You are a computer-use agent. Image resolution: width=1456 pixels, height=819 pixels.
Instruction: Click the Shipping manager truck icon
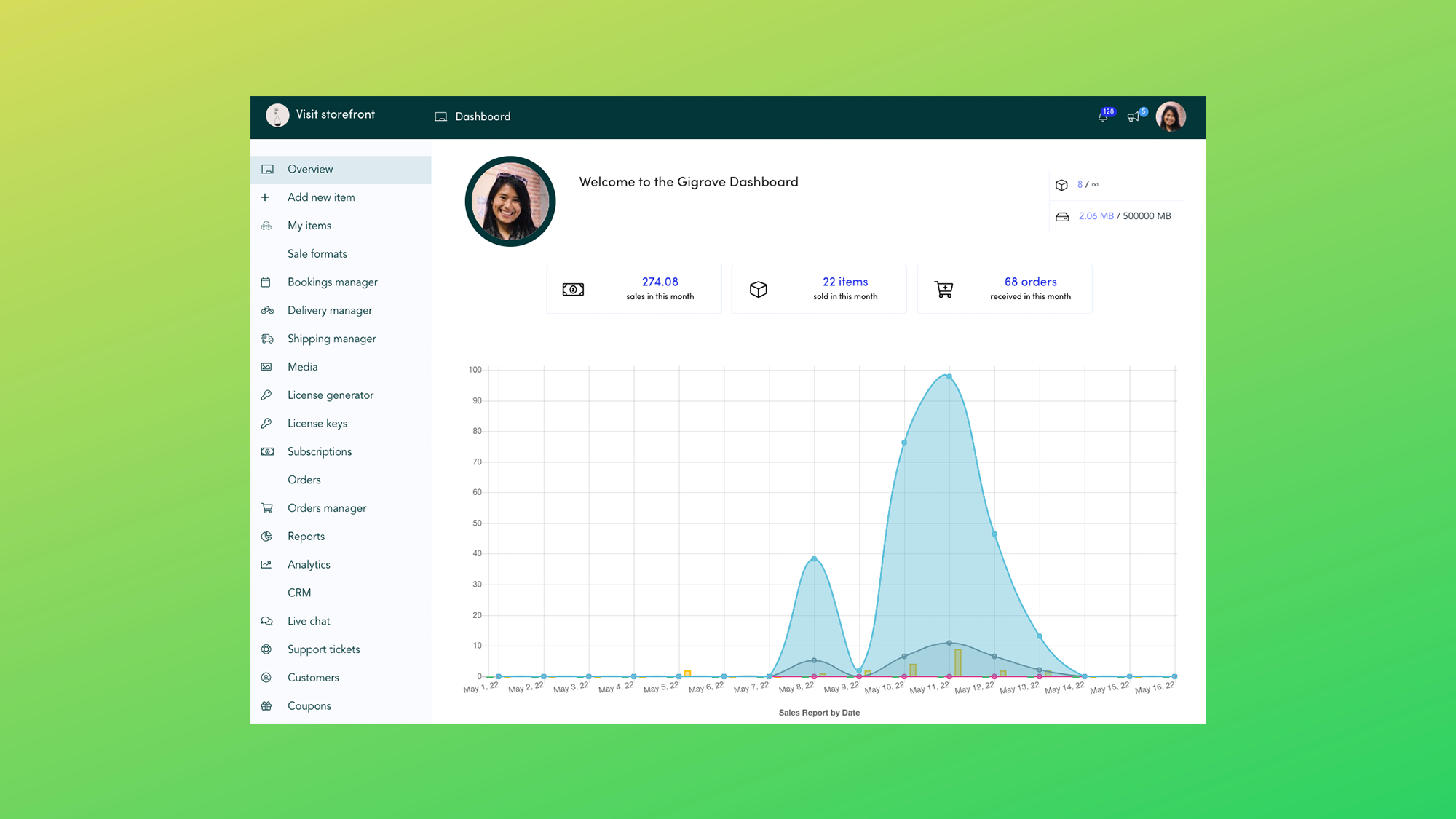pyautogui.click(x=267, y=339)
